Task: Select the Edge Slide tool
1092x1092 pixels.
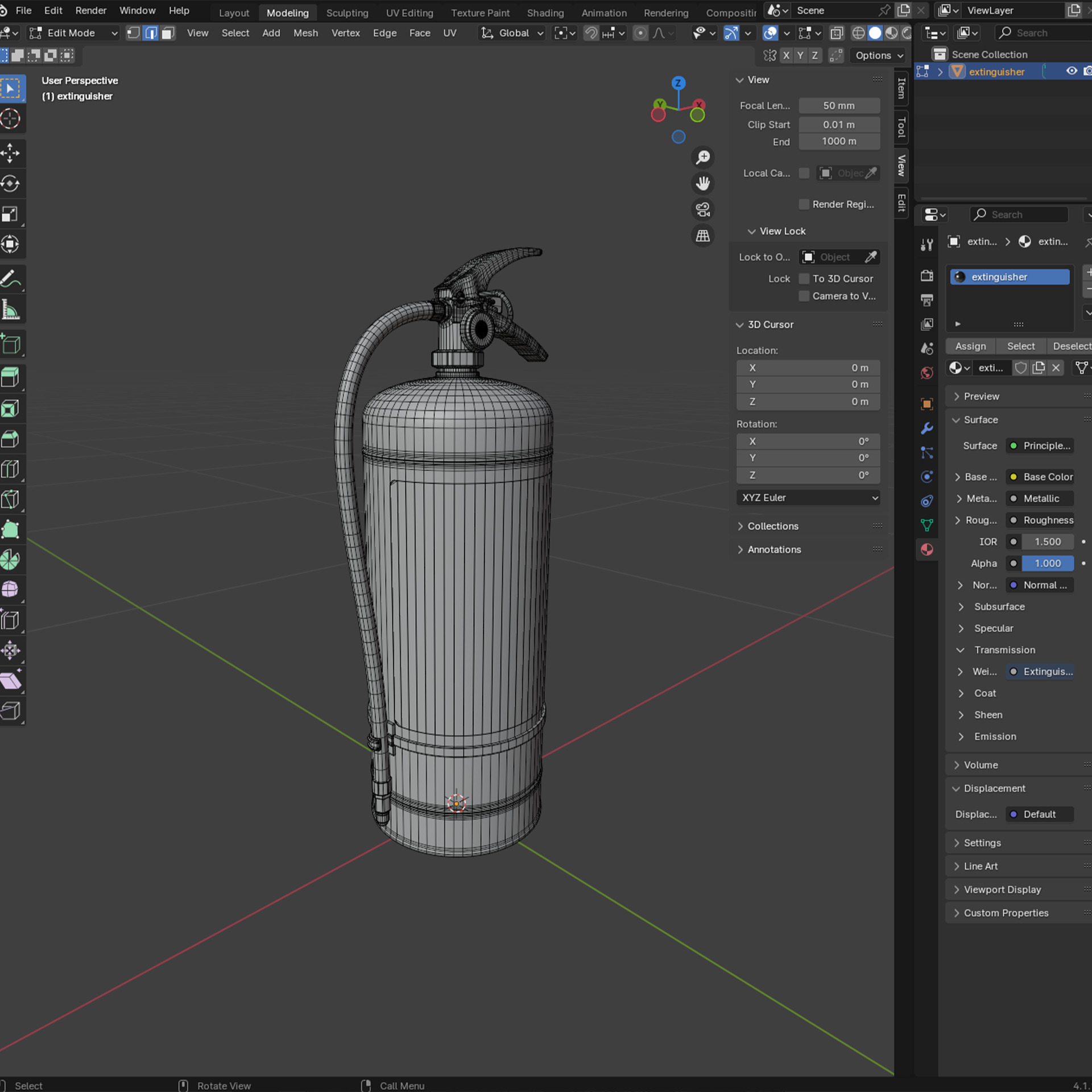Action: point(11,620)
